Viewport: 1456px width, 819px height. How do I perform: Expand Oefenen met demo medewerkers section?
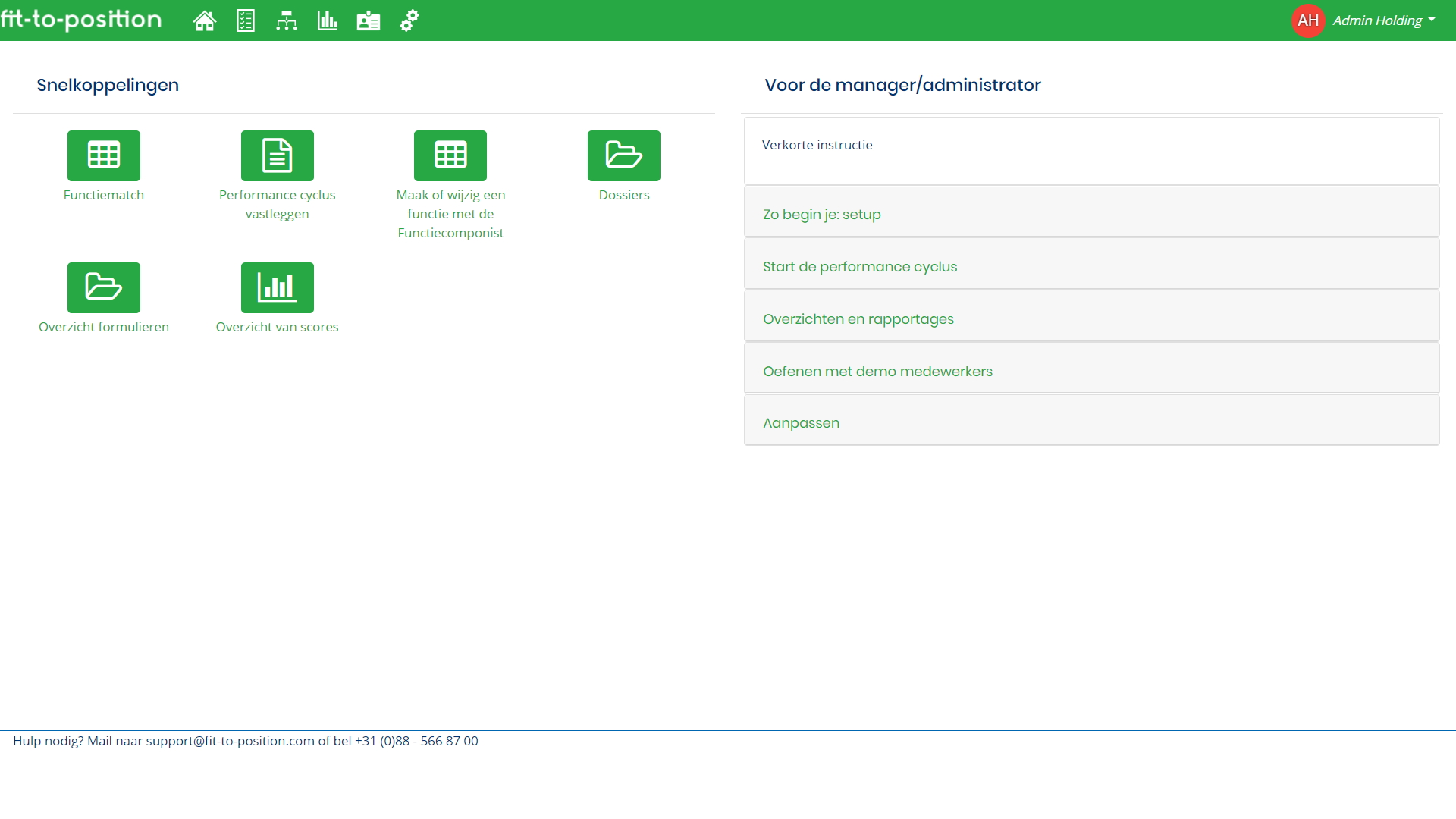coord(1092,369)
